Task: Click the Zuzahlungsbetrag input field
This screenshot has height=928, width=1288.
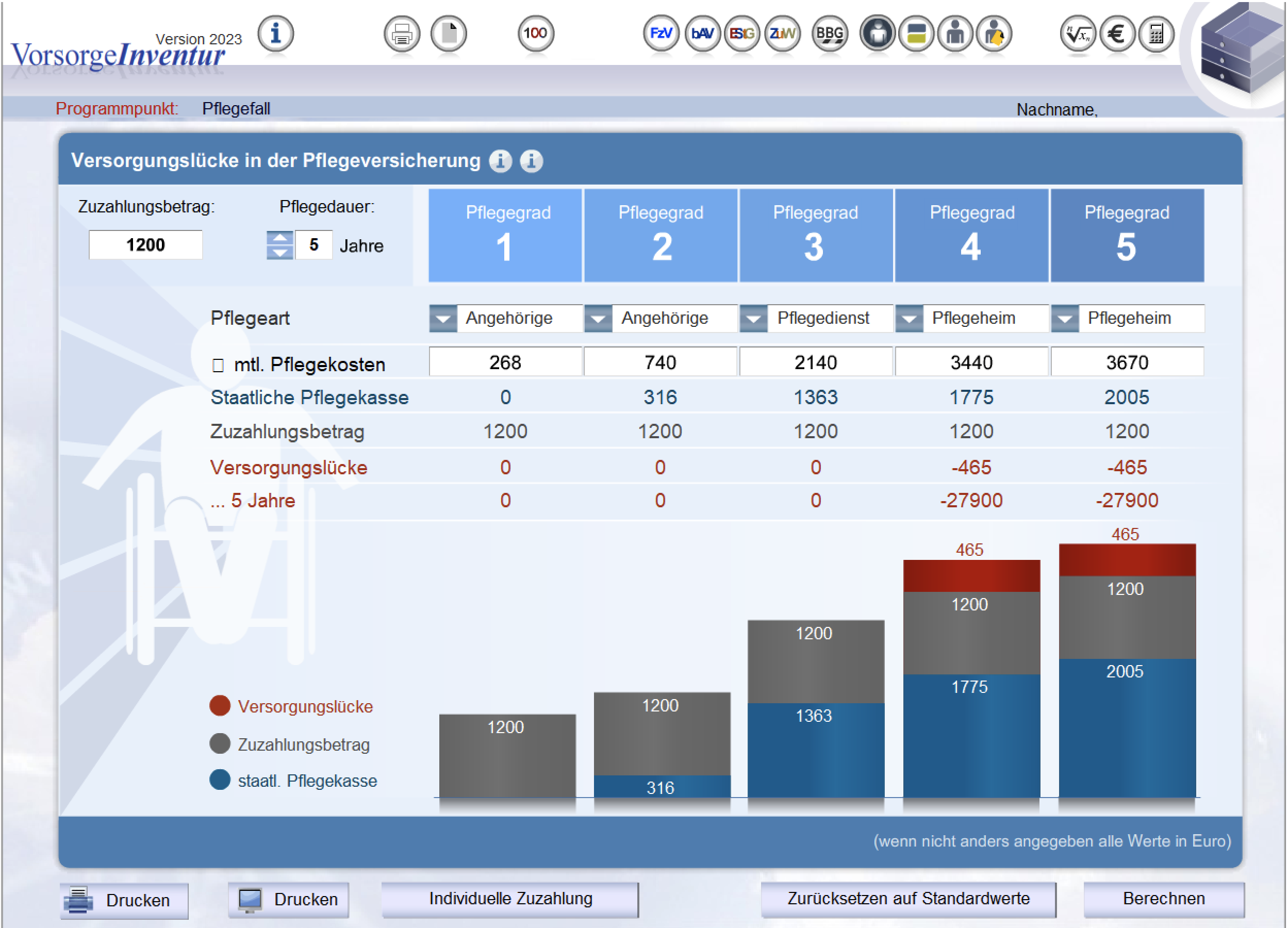Action: tap(145, 245)
